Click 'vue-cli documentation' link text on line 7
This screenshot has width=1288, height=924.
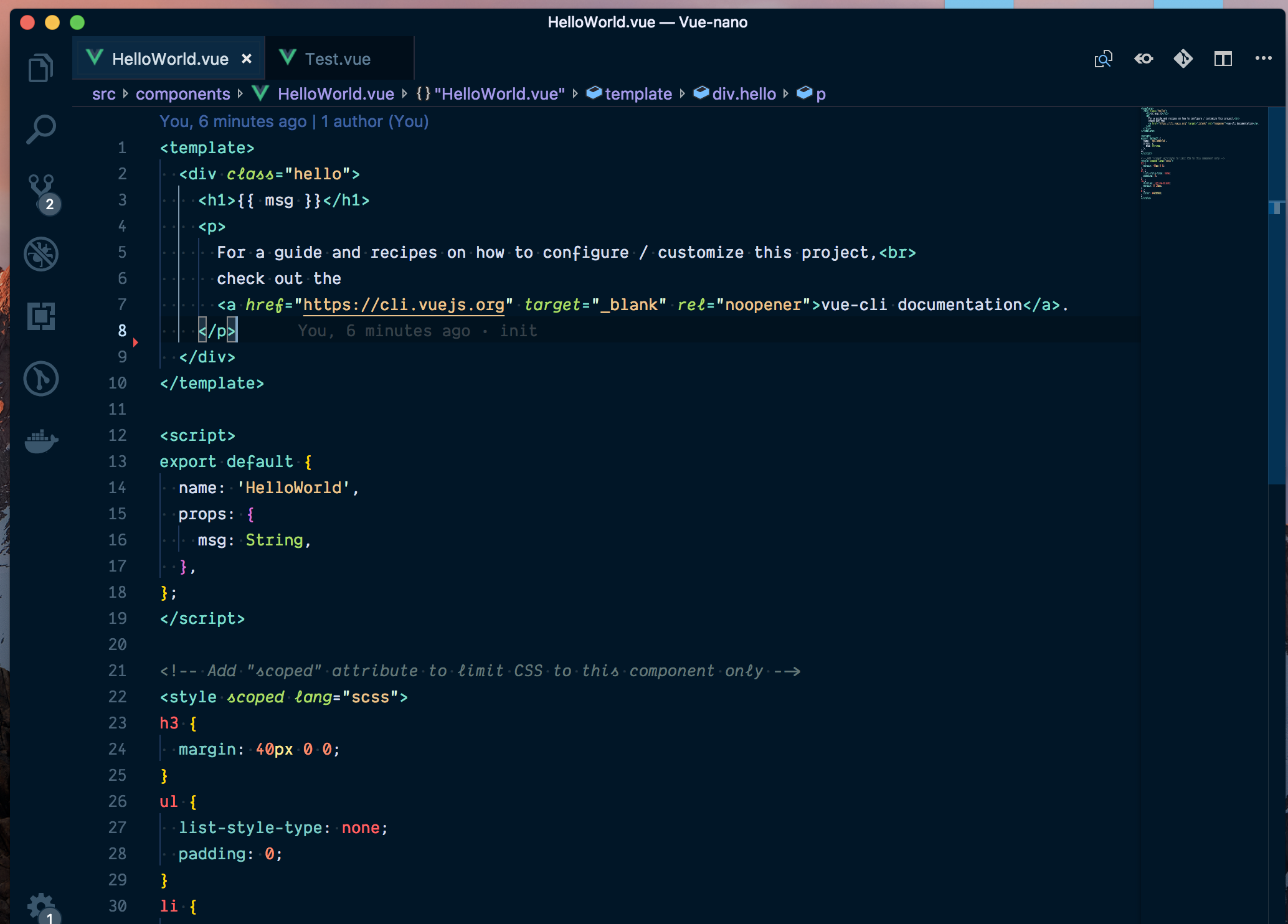(921, 304)
